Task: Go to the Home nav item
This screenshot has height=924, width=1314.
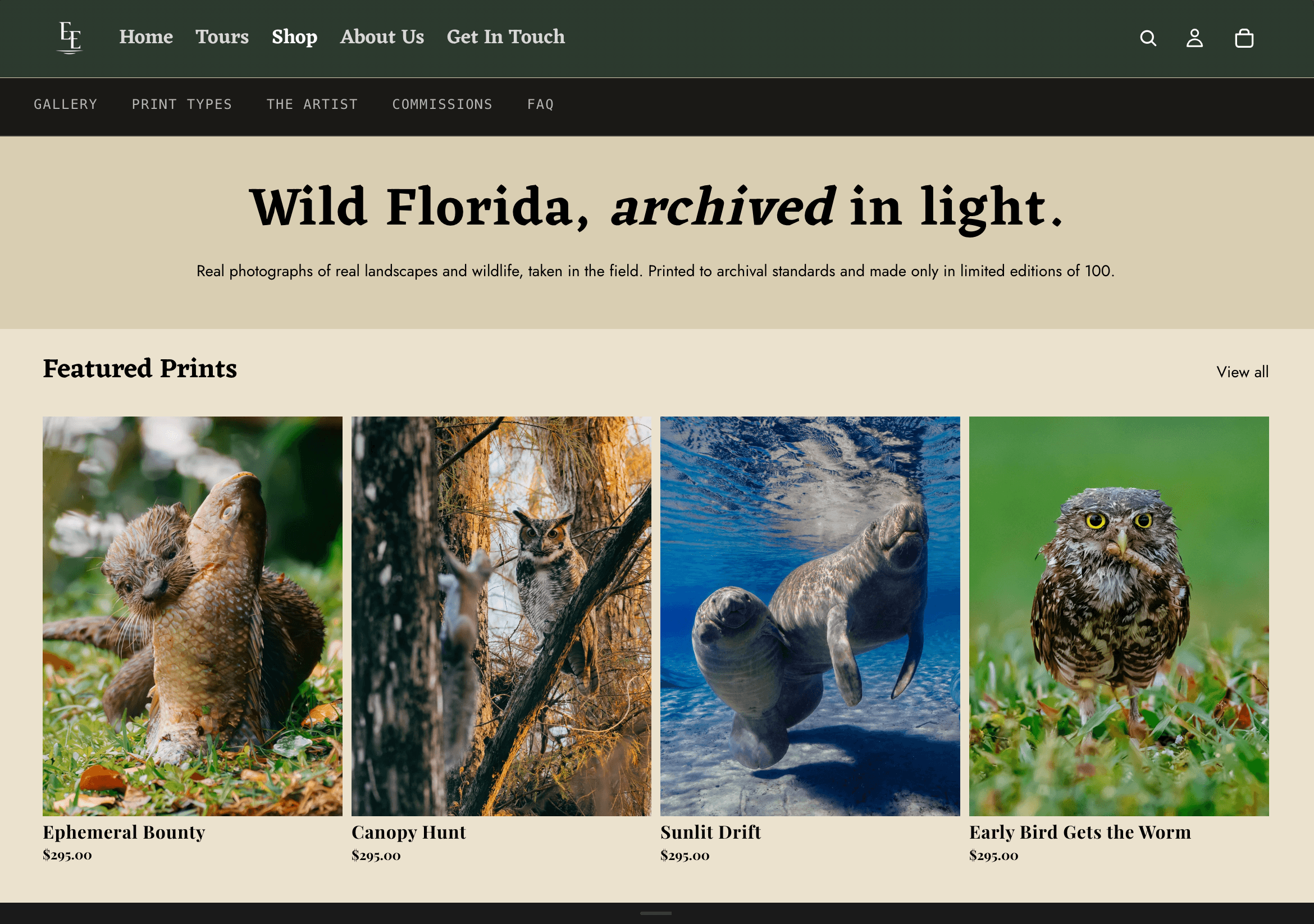Action: (146, 37)
